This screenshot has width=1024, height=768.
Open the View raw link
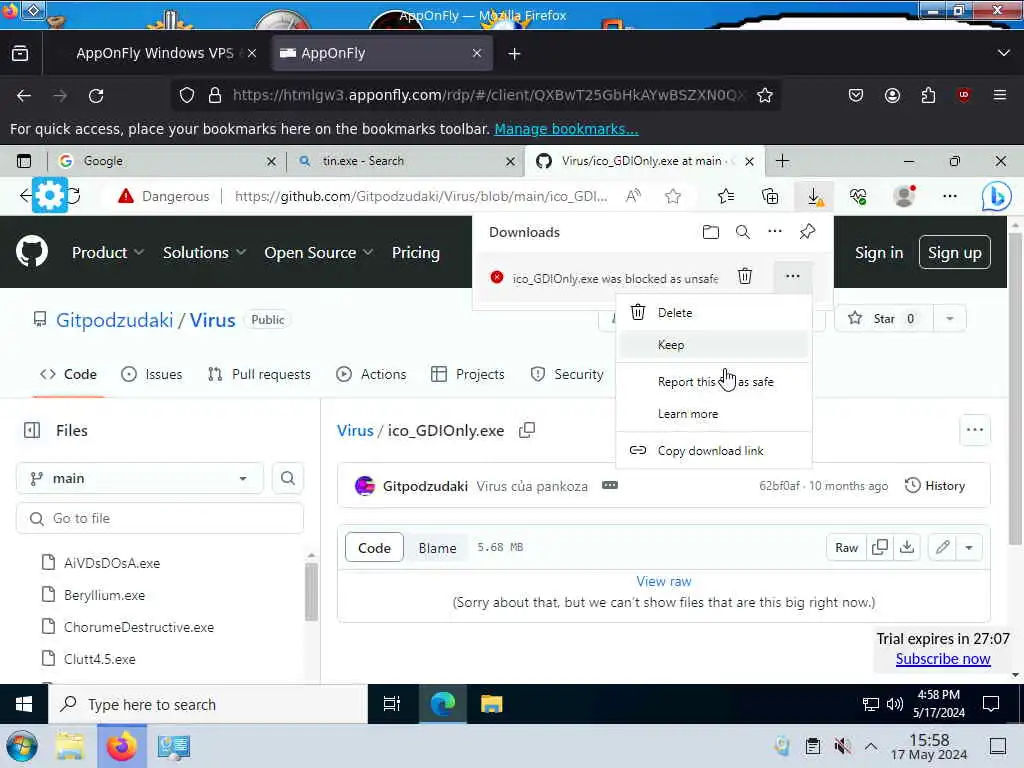click(664, 581)
